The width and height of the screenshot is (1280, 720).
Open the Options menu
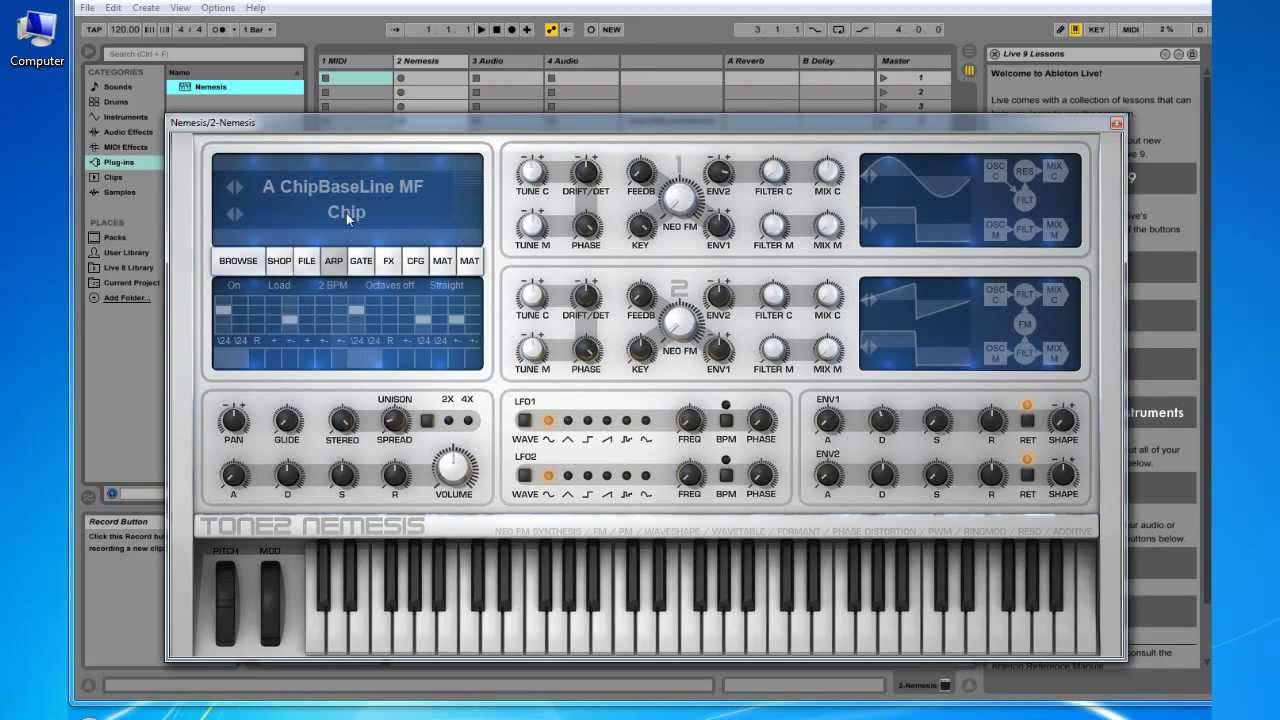click(x=217, y=8)
